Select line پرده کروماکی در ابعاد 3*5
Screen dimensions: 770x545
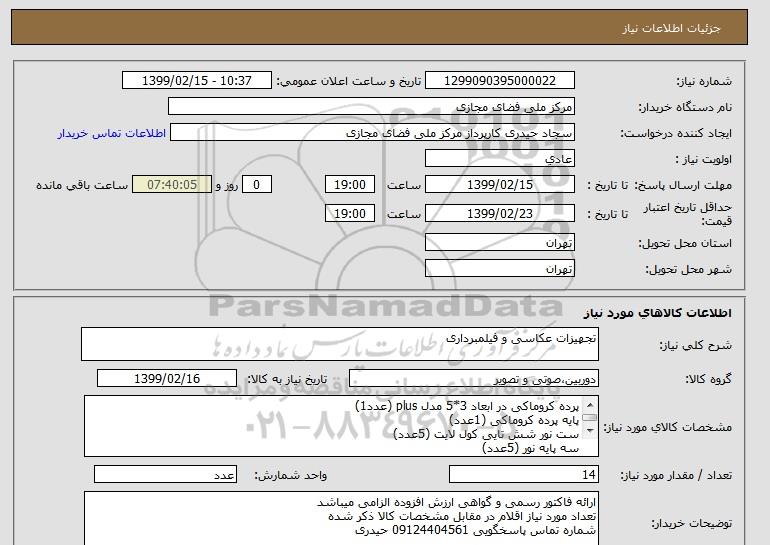click(467, 407)
